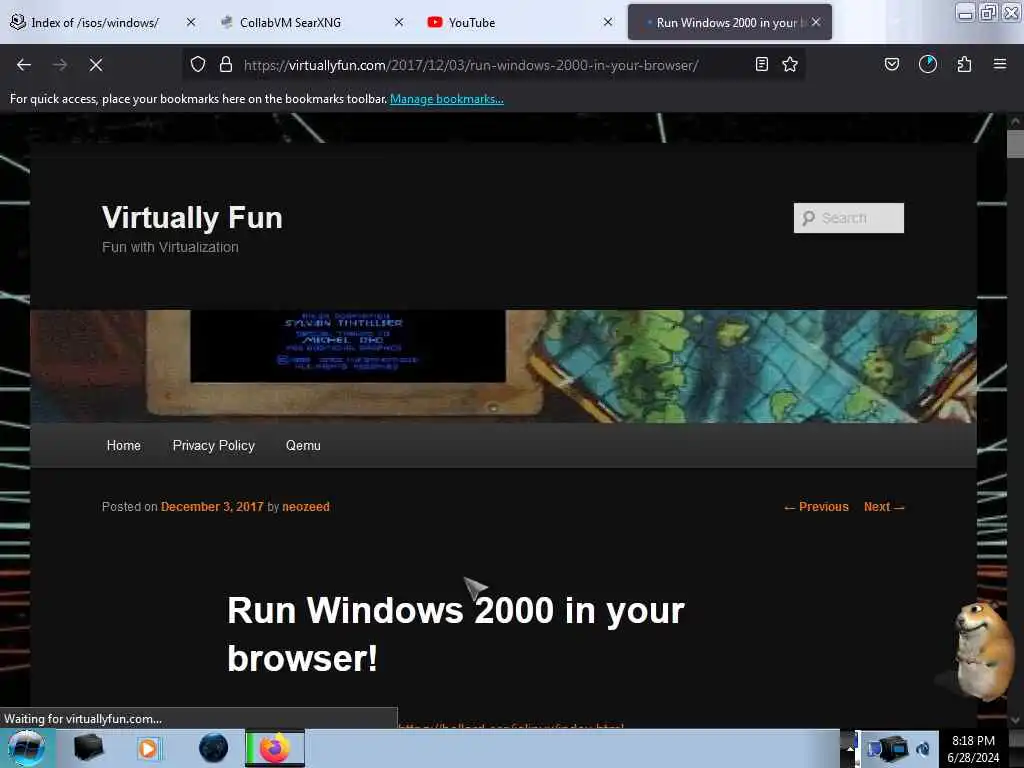This screenshot has width=1024, height=768.
Task: Click the Fun with Virtualization tagline
Action: (x=170, y=248)
